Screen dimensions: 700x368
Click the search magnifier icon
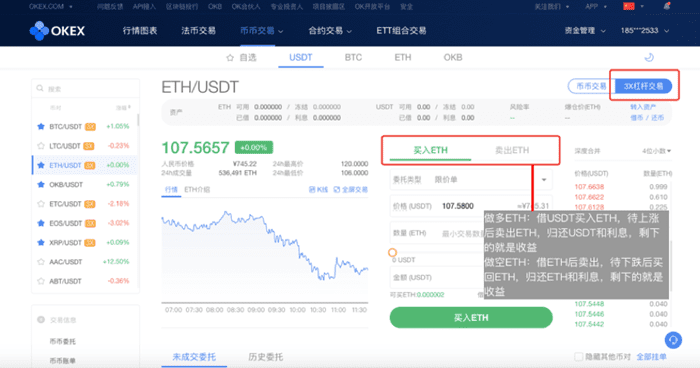pos(40,88)
